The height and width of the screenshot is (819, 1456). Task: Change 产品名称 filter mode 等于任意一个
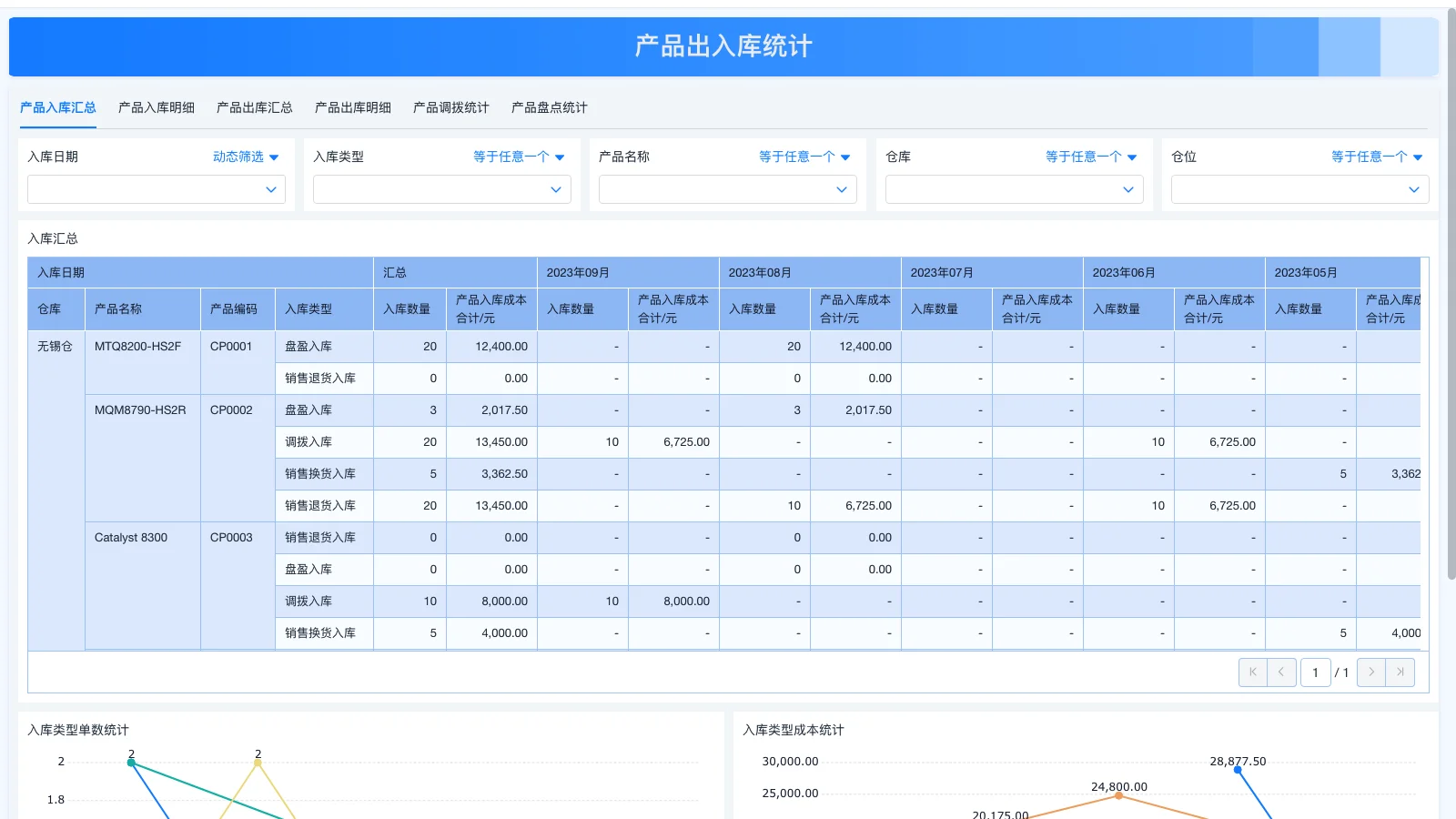coord(804,157)
